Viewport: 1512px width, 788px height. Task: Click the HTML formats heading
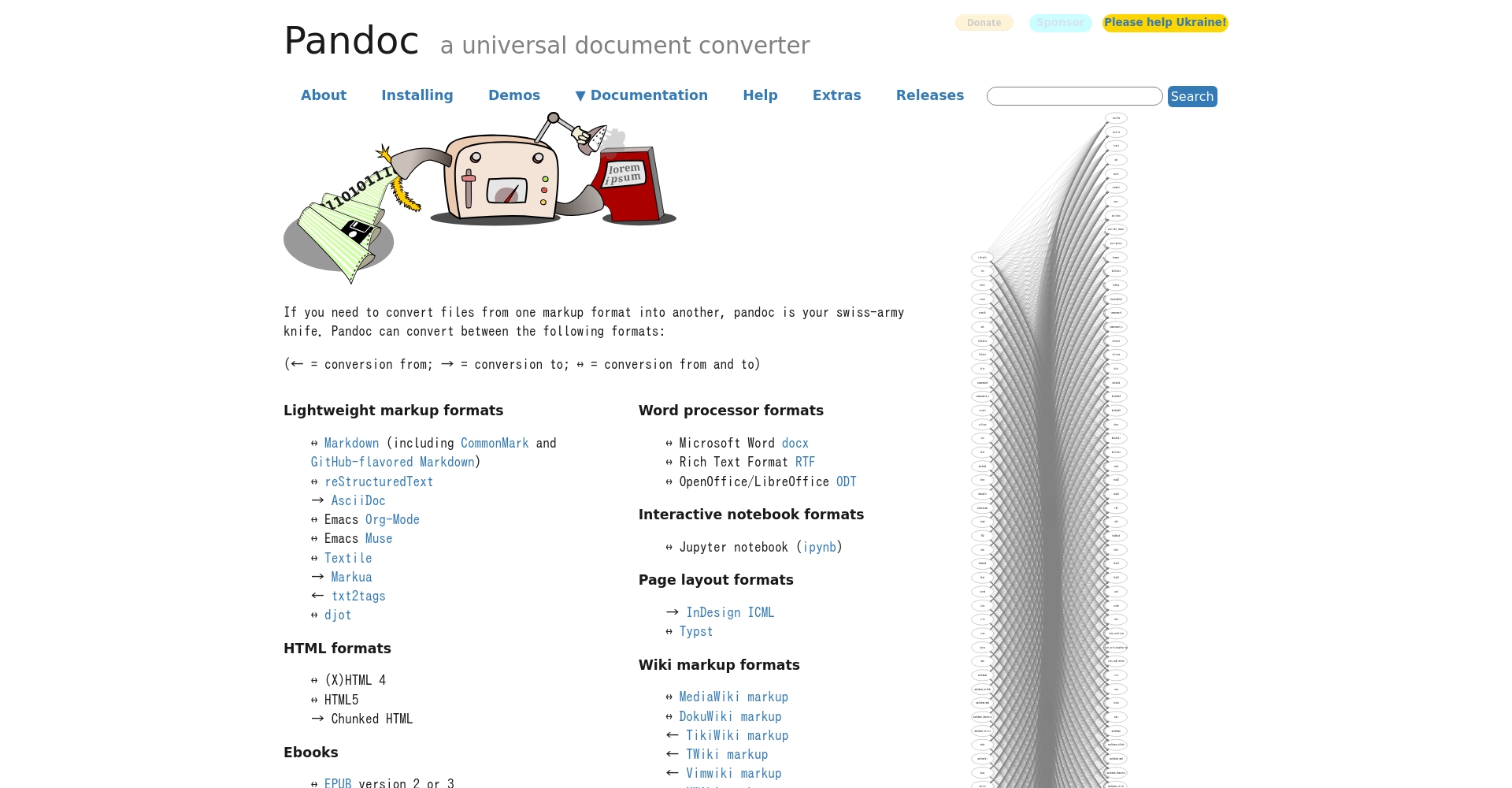click(x=337, y=649)
